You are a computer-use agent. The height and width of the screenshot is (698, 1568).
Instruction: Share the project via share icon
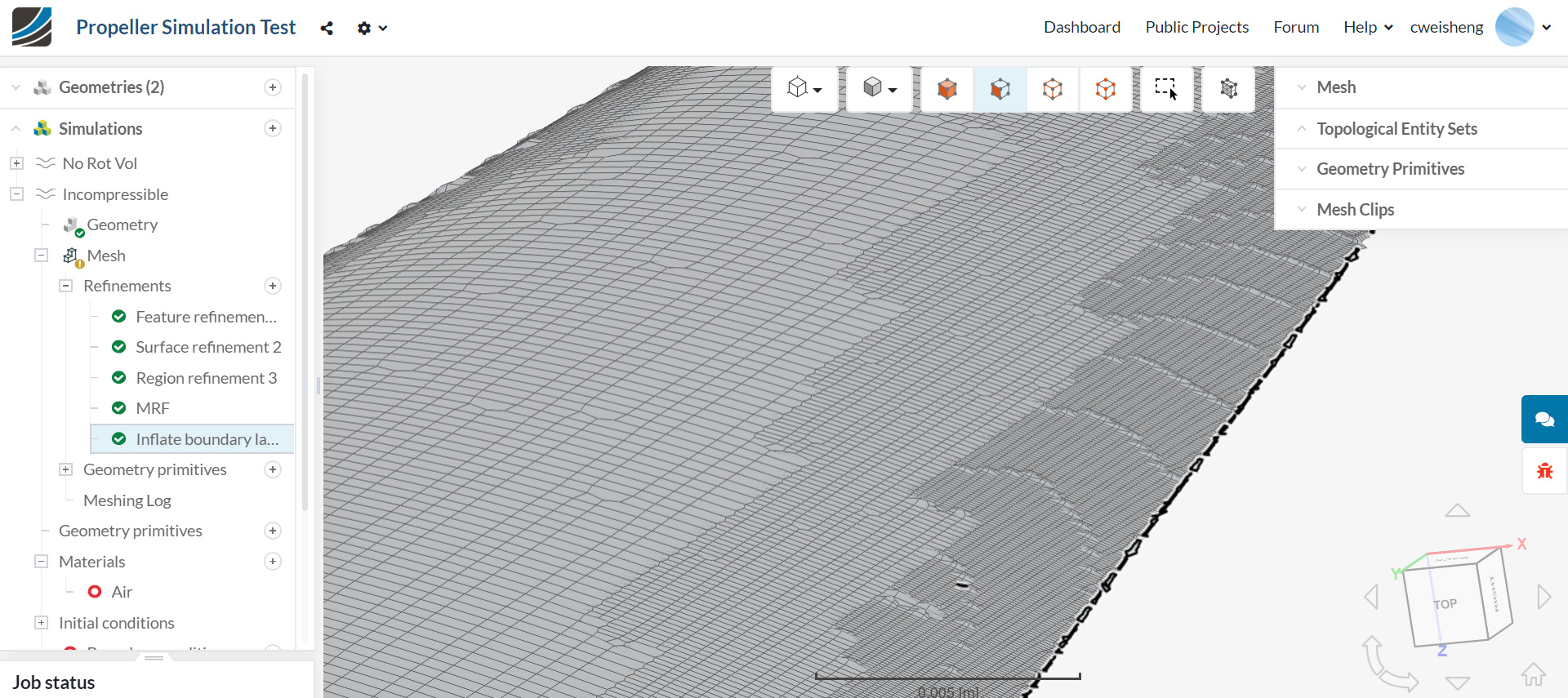coord(327,29)
